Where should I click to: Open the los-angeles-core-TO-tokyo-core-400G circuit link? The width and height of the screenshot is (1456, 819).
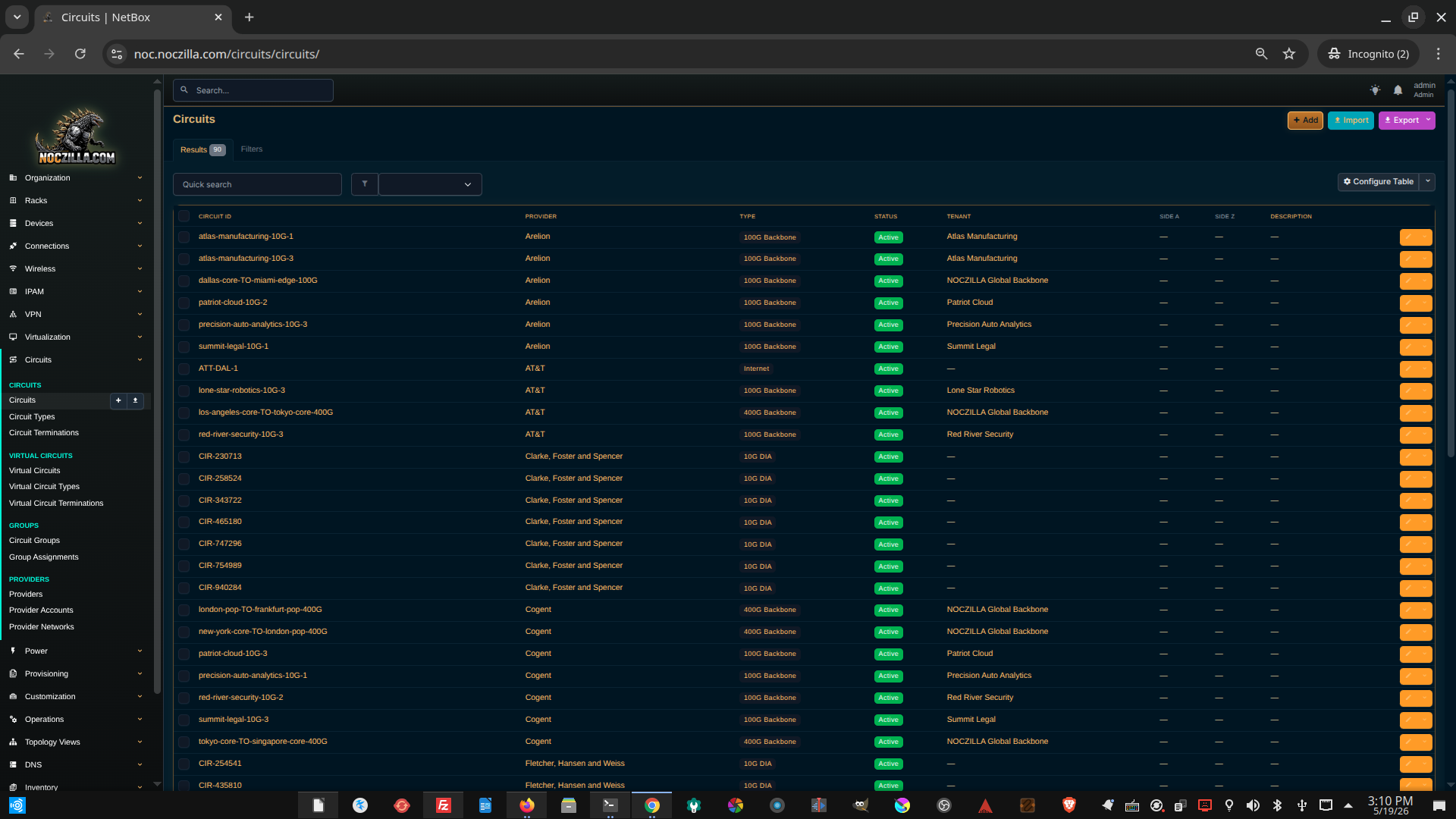tap(265, 413)
